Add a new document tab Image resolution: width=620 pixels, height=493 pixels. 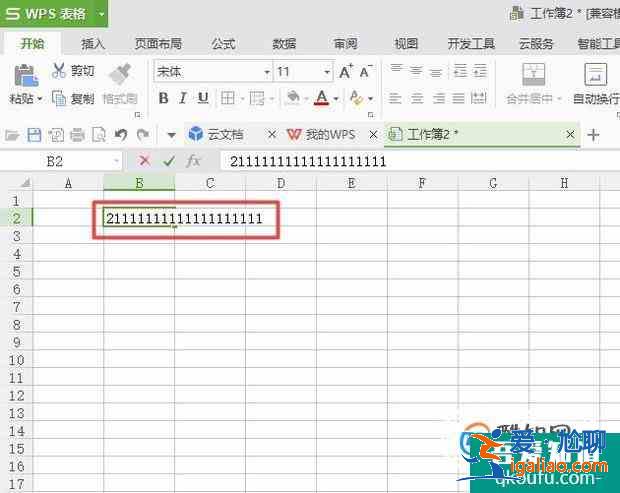click(593, 135)
